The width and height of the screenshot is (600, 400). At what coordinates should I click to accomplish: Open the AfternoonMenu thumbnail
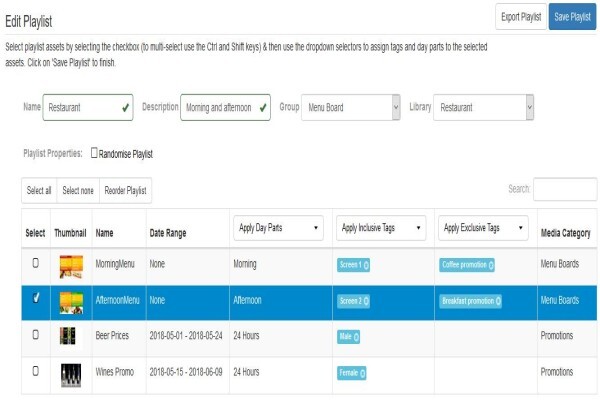71,302
